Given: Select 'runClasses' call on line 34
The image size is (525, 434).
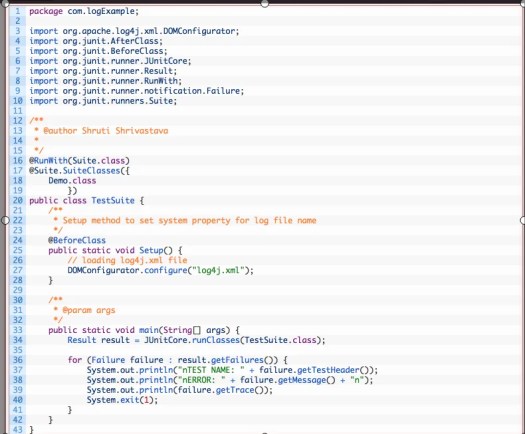Looking at the screenshot, I should pyautogui.click(x=216, y=340).
